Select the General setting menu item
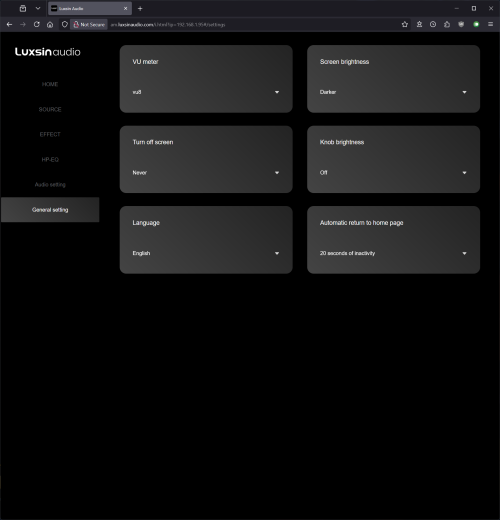500x520 pixels. pos(50,210)
